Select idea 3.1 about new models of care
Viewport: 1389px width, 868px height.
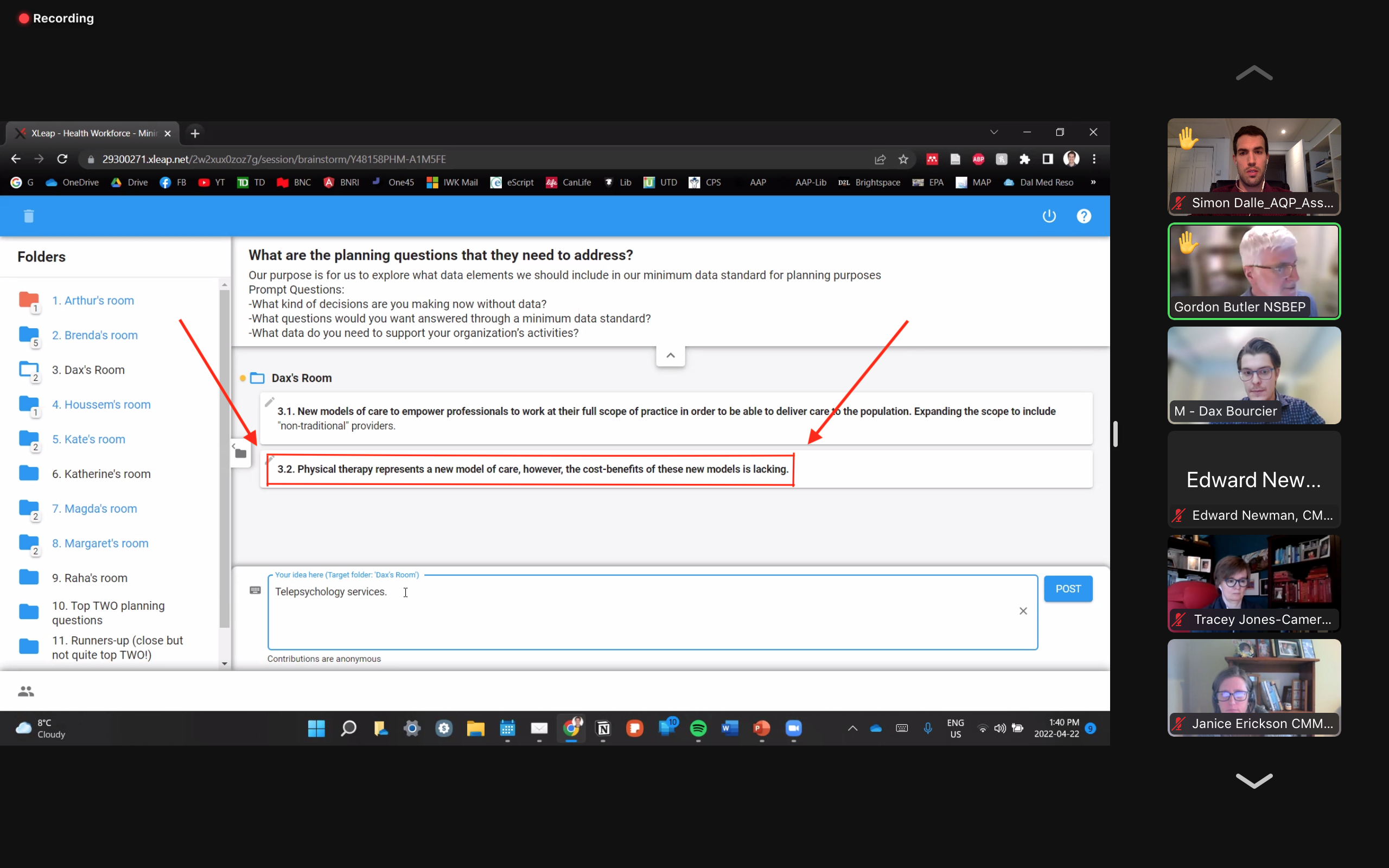point(676,418)
